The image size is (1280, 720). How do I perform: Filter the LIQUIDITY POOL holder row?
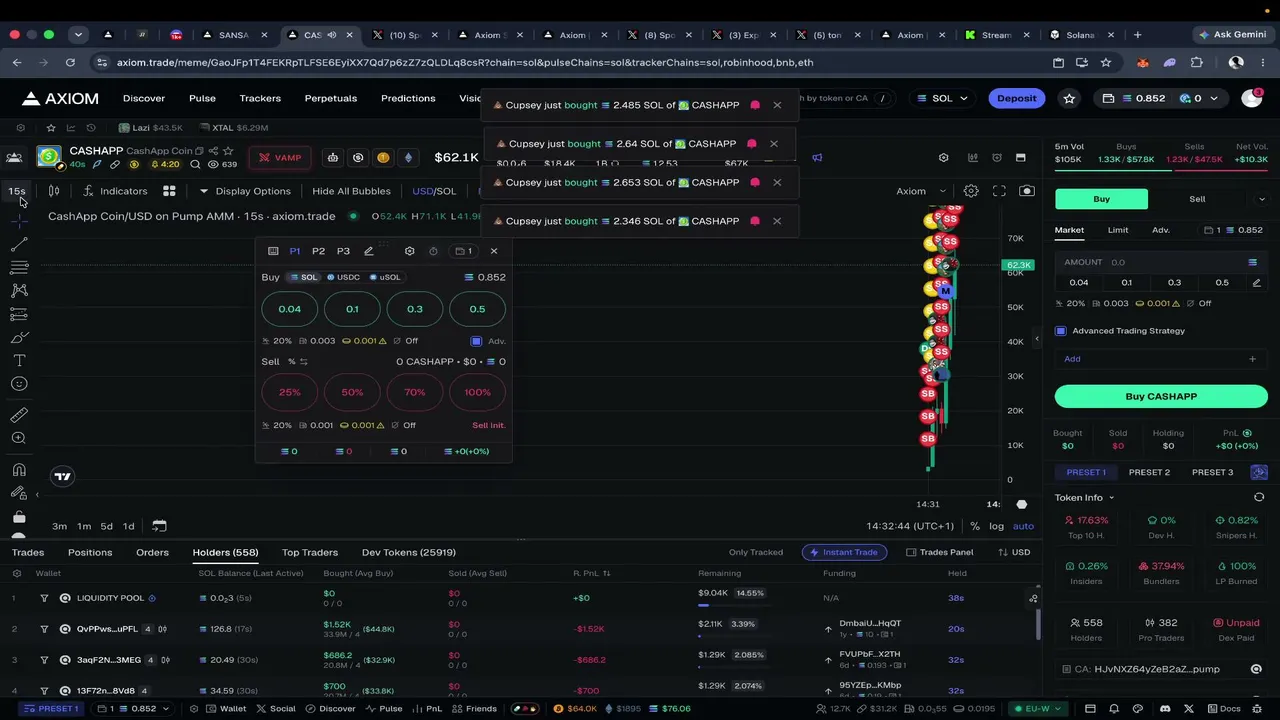pos(44,598)
